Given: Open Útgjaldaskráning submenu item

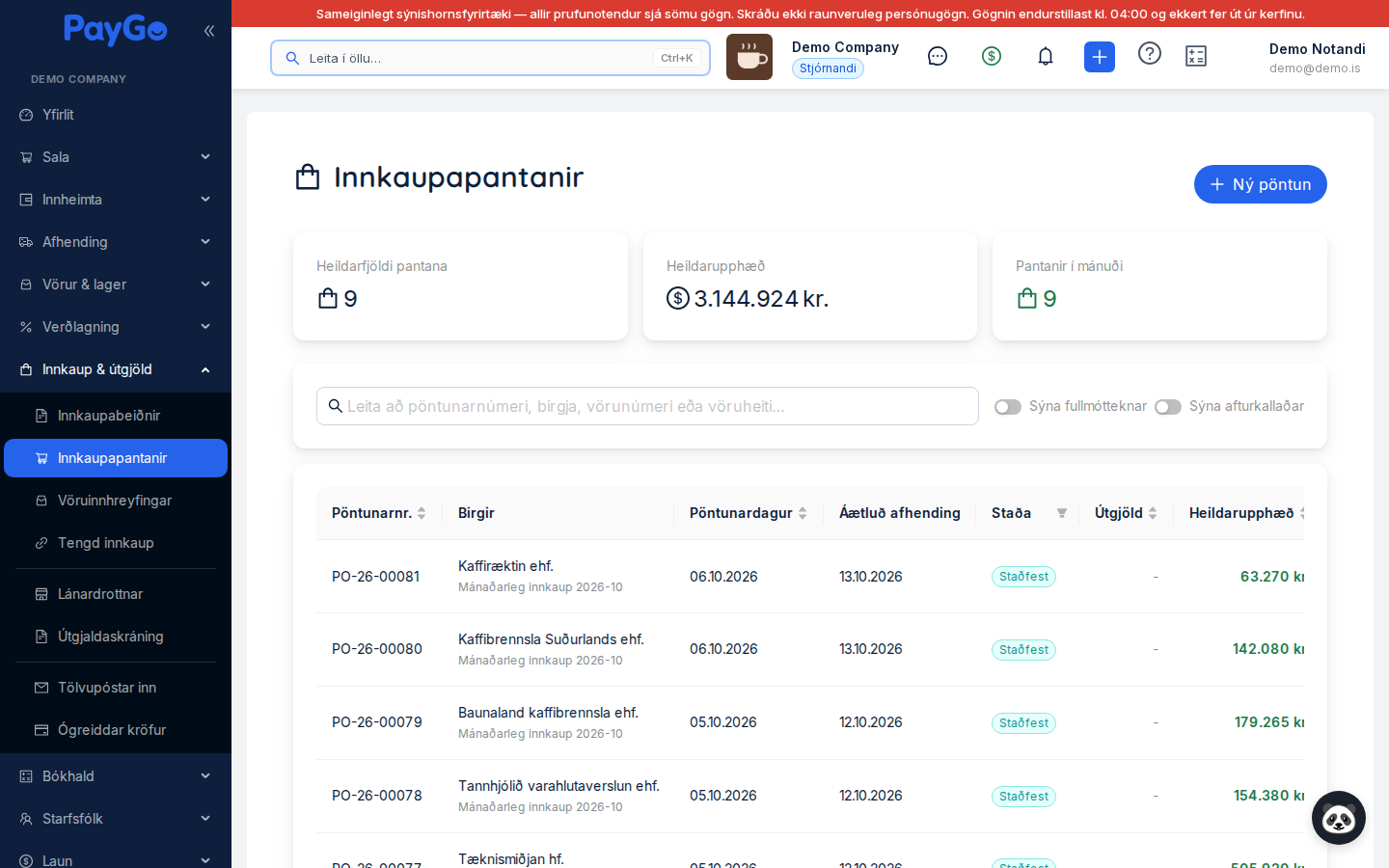Looking at the screenshot, I should coord(116,637).
